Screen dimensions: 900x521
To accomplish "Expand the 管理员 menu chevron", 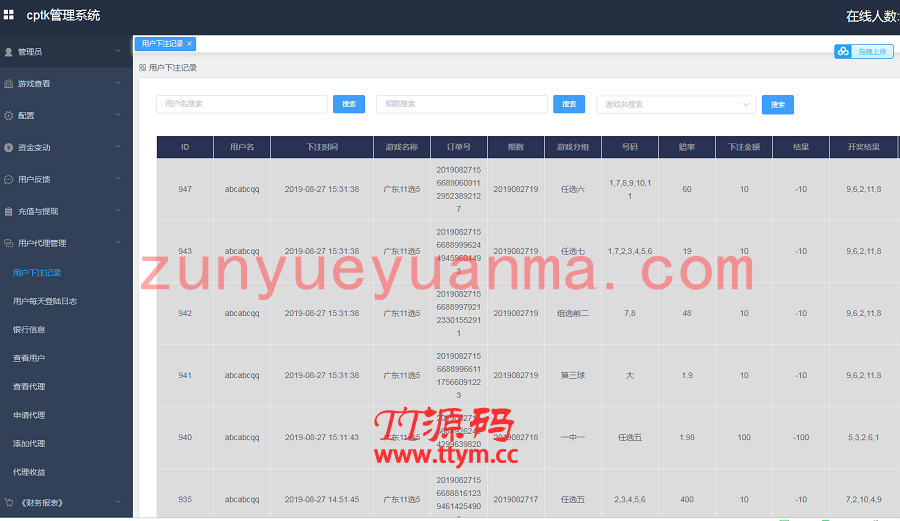I will [x=118, y=51].
